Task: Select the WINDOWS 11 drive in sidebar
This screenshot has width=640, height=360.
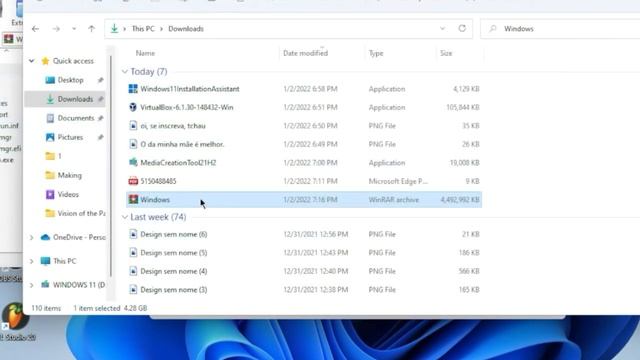Action: point(79,284)
